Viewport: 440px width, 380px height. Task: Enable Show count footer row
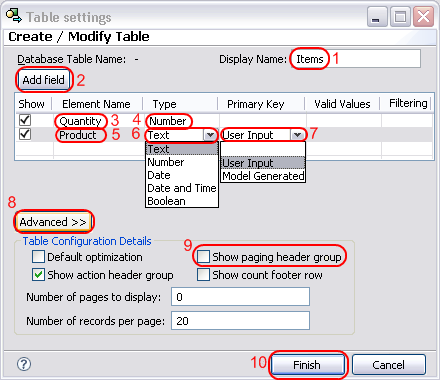point(203,275)
